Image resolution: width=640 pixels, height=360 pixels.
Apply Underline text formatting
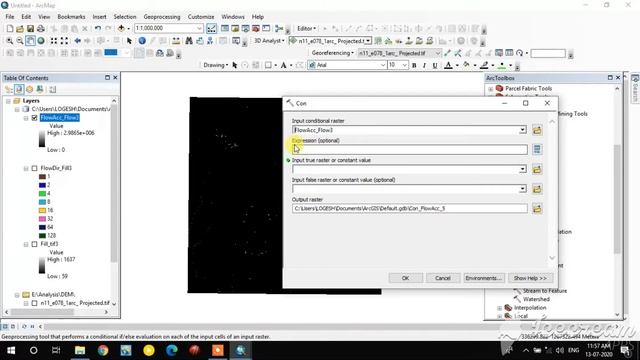click(435, 65)
